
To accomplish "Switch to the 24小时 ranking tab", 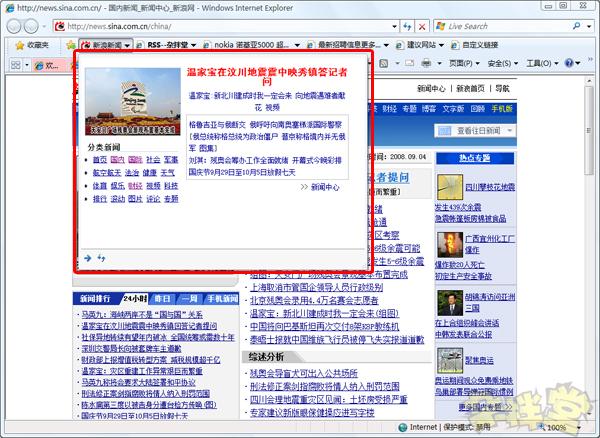I will coord(135,298).
